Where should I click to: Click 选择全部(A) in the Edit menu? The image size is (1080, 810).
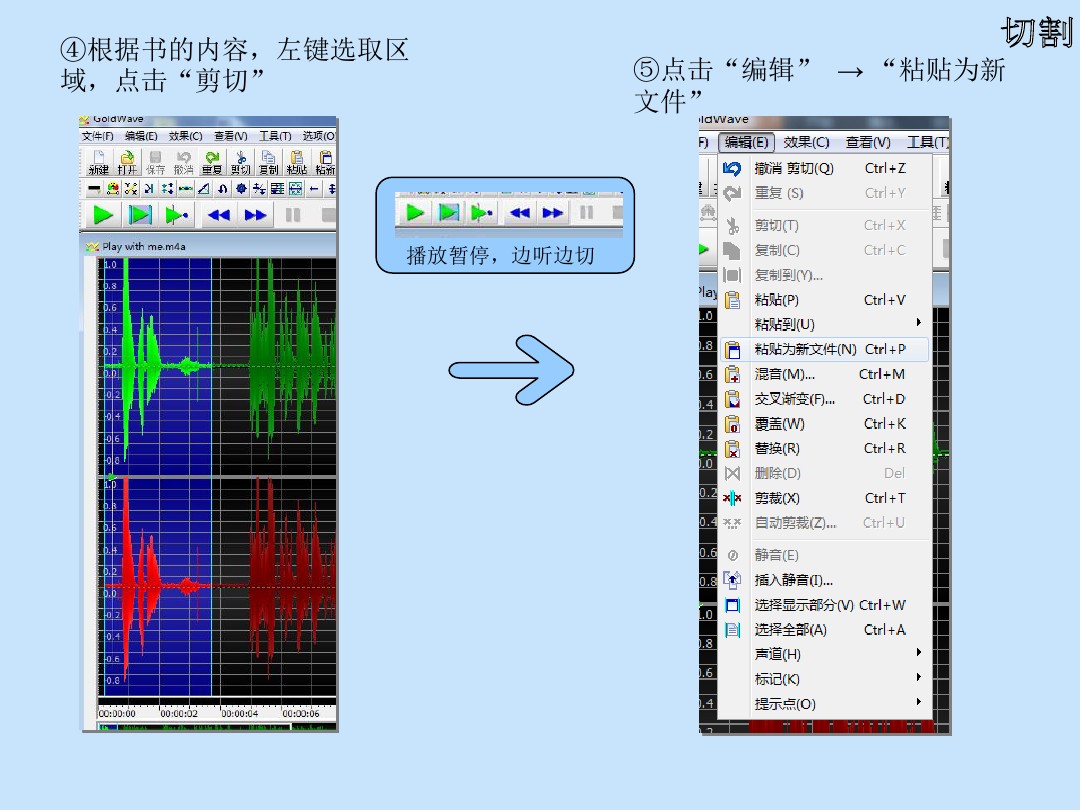pyautogui.click(x=790, y=630)
